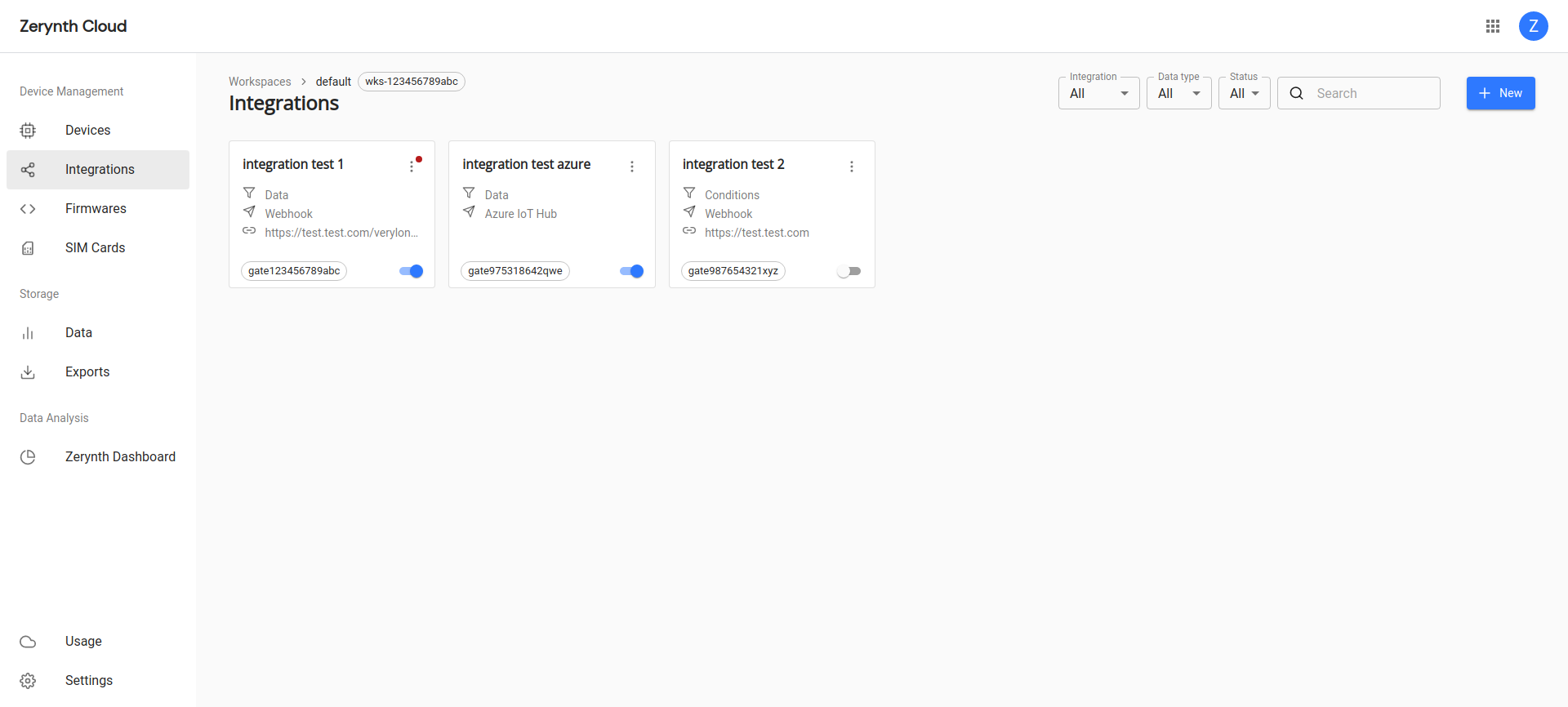
Task: Click the link icon beside https://test.test.com
Action: click(689, 230)
